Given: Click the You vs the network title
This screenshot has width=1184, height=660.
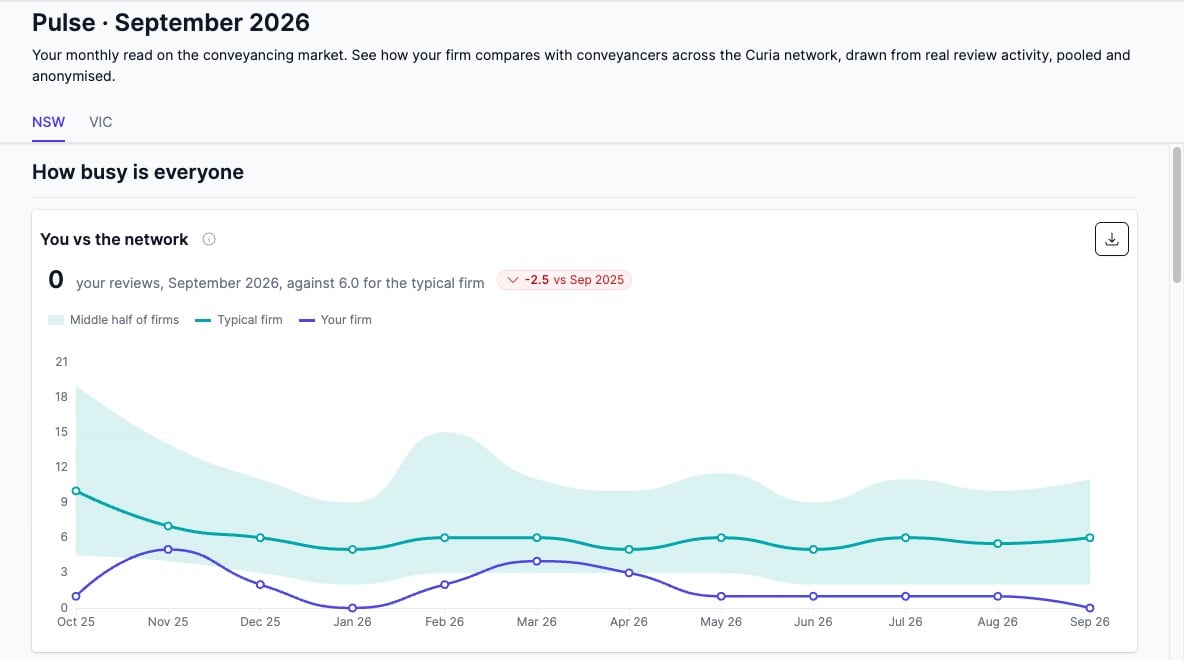Looking at the screenshot, I should 114,239.
